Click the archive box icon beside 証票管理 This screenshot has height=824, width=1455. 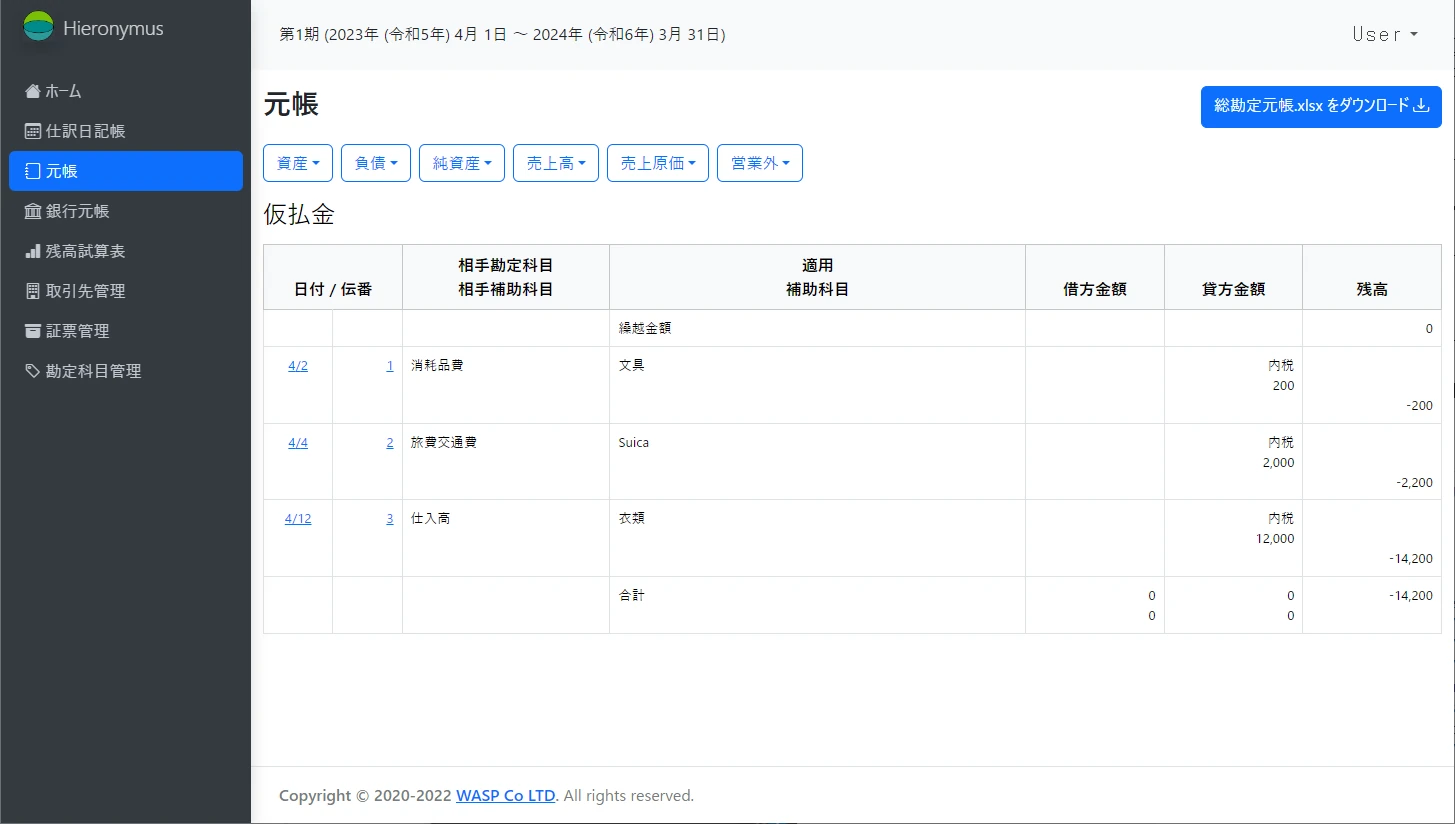point(33,331)
